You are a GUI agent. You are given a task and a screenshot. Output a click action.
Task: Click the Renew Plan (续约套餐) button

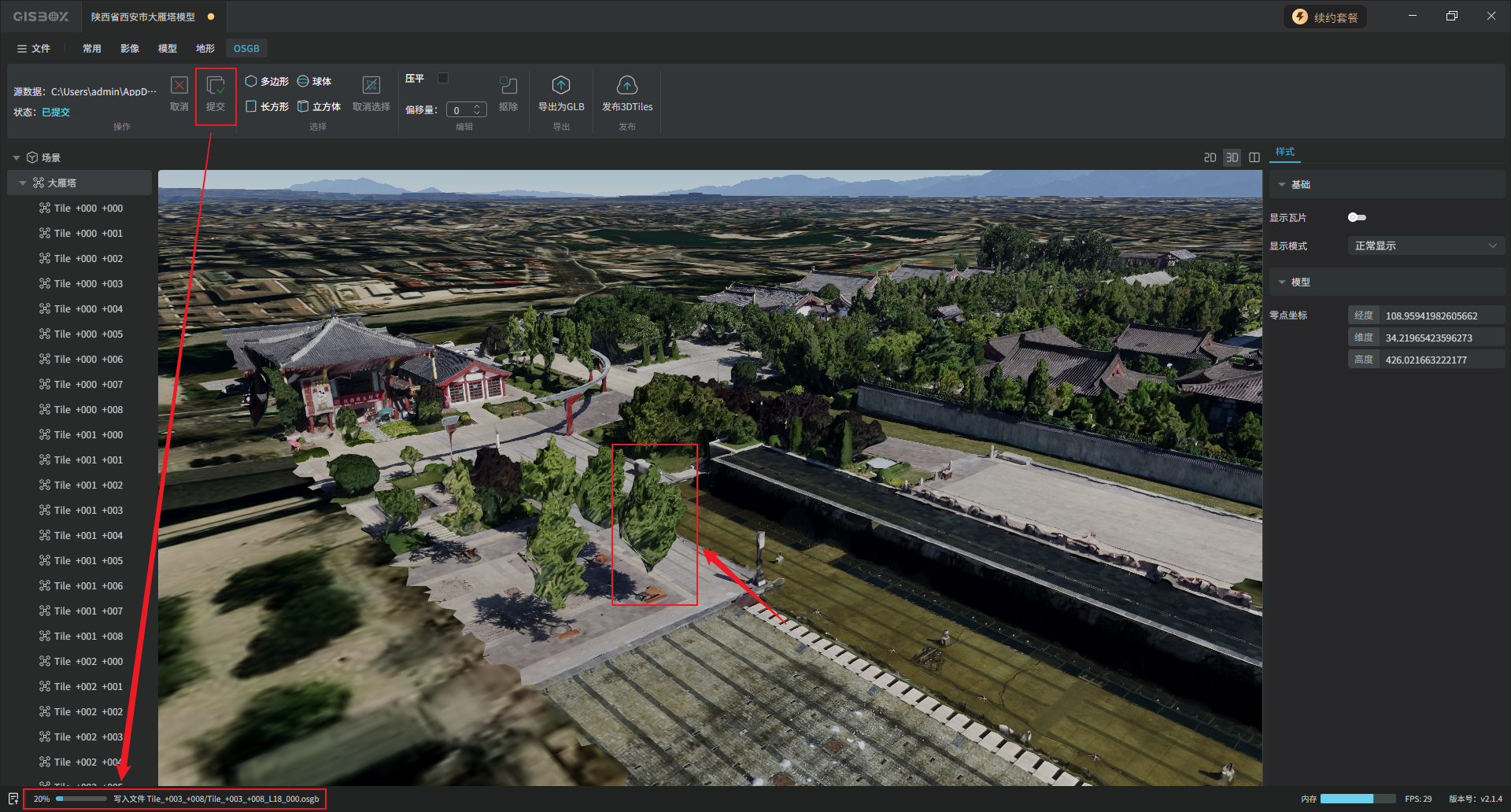click(1325, 17)
